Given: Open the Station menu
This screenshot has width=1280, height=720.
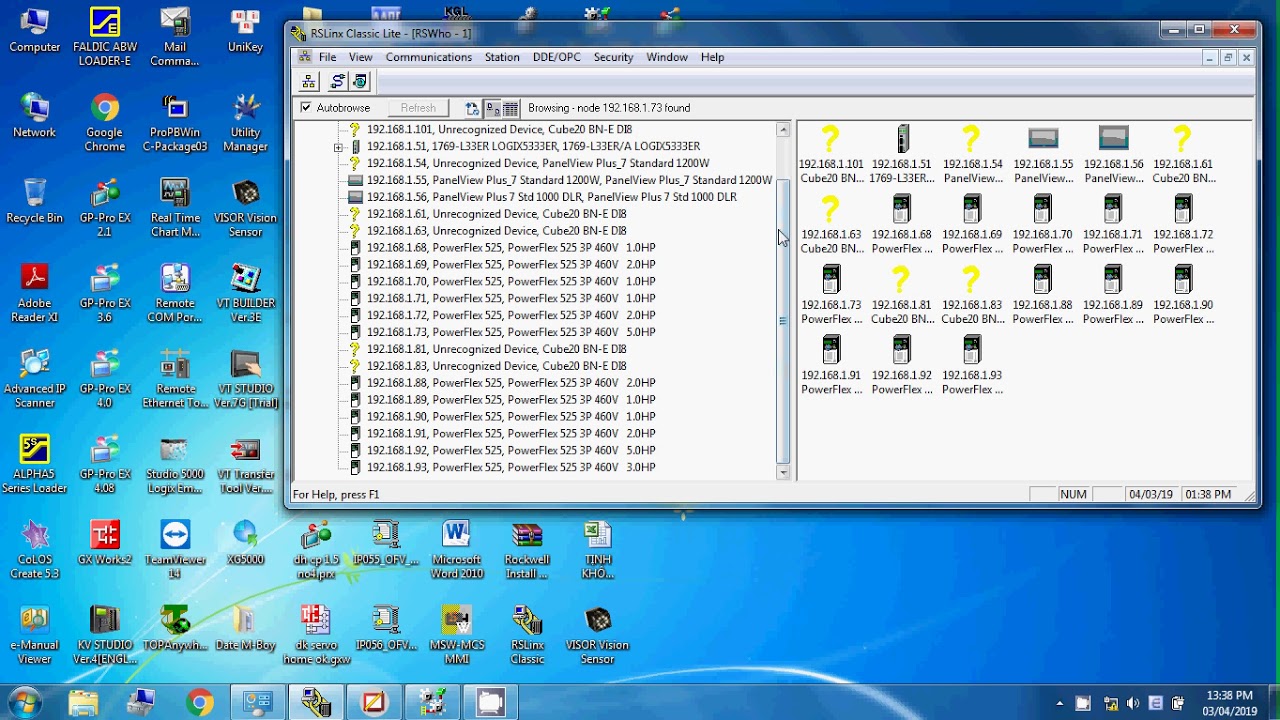Looking at the screenshot, I should 502,57.
